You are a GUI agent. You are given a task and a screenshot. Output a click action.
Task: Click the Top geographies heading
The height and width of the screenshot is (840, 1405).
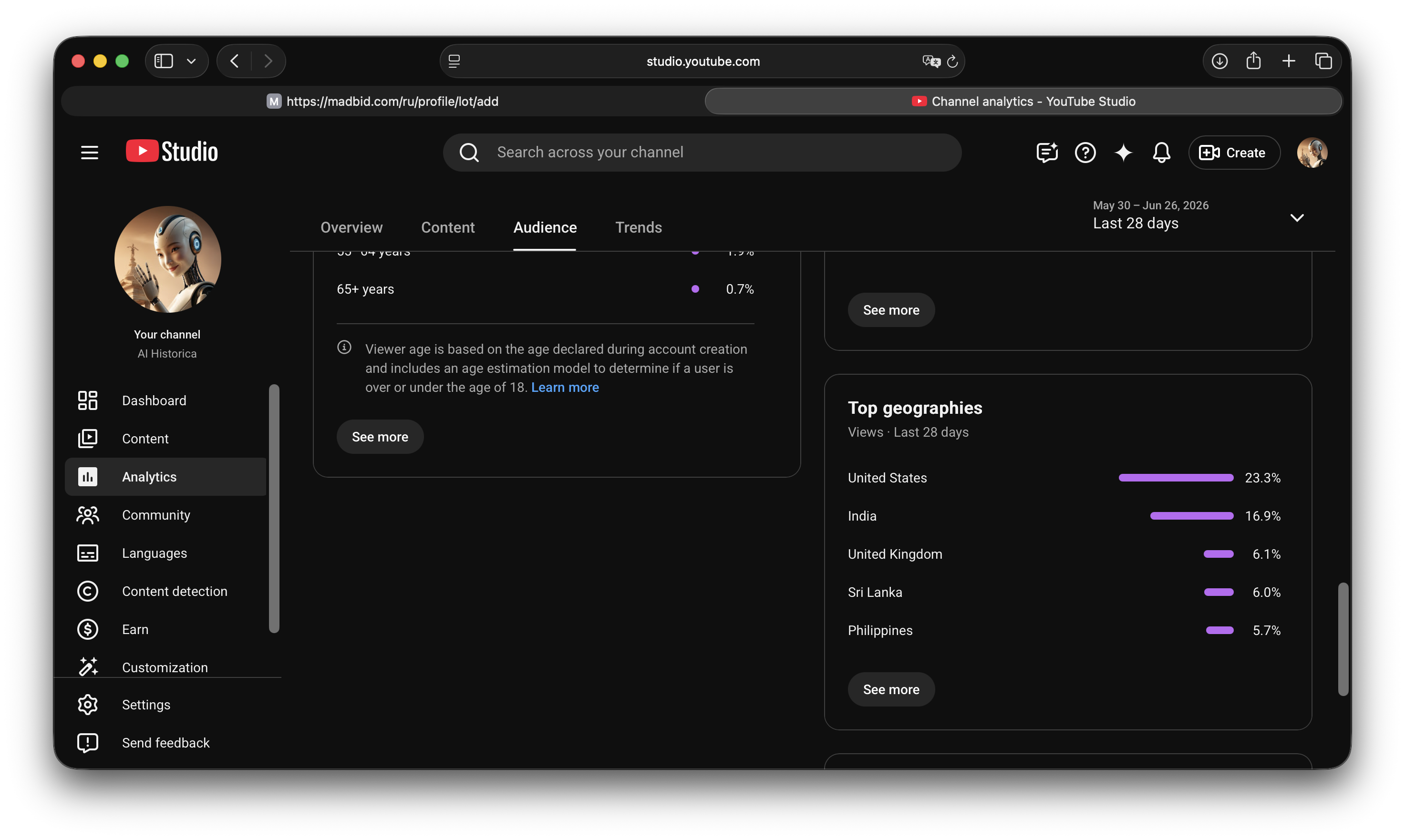tap(915, 407)
